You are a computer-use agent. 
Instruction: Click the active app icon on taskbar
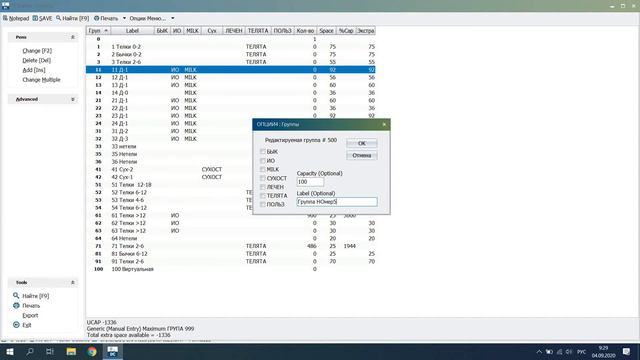[113, 351]
